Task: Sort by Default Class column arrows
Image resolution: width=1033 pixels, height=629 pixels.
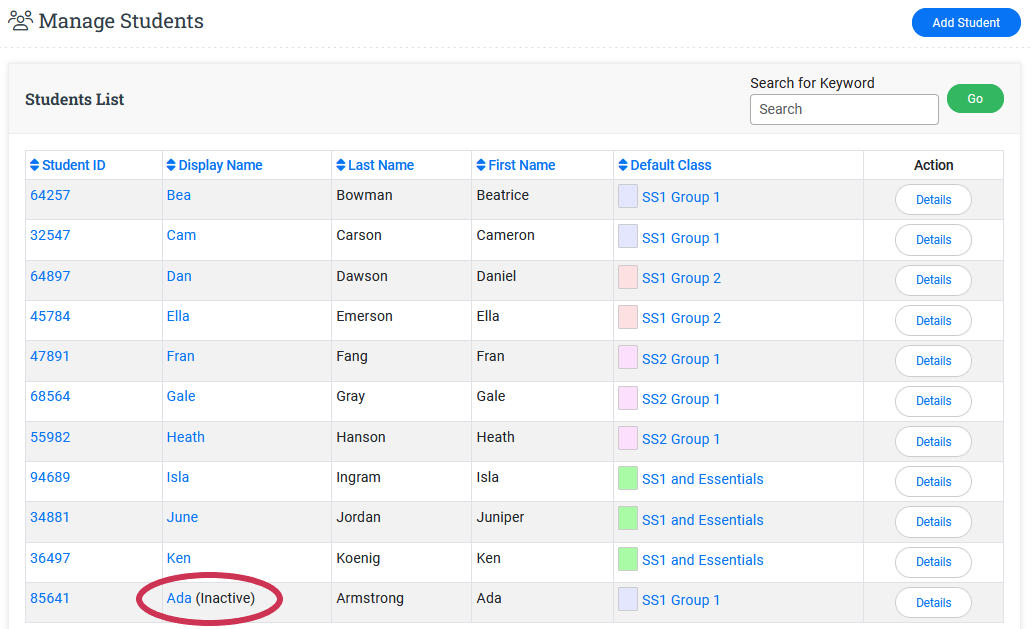Action: 623,166
